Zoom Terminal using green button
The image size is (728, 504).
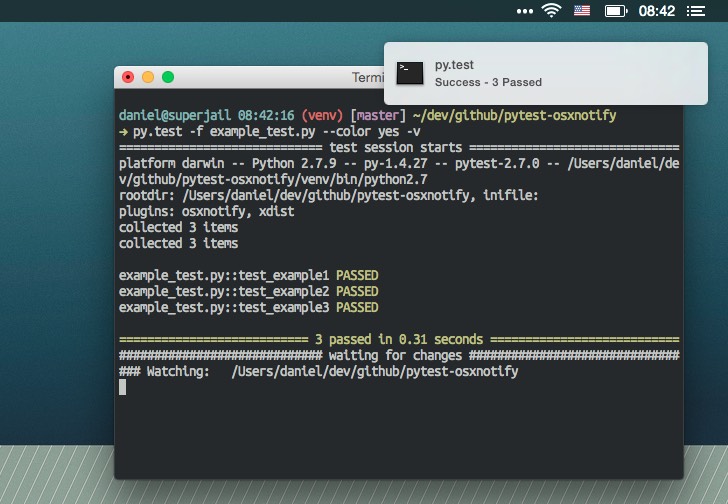[168, 77]
